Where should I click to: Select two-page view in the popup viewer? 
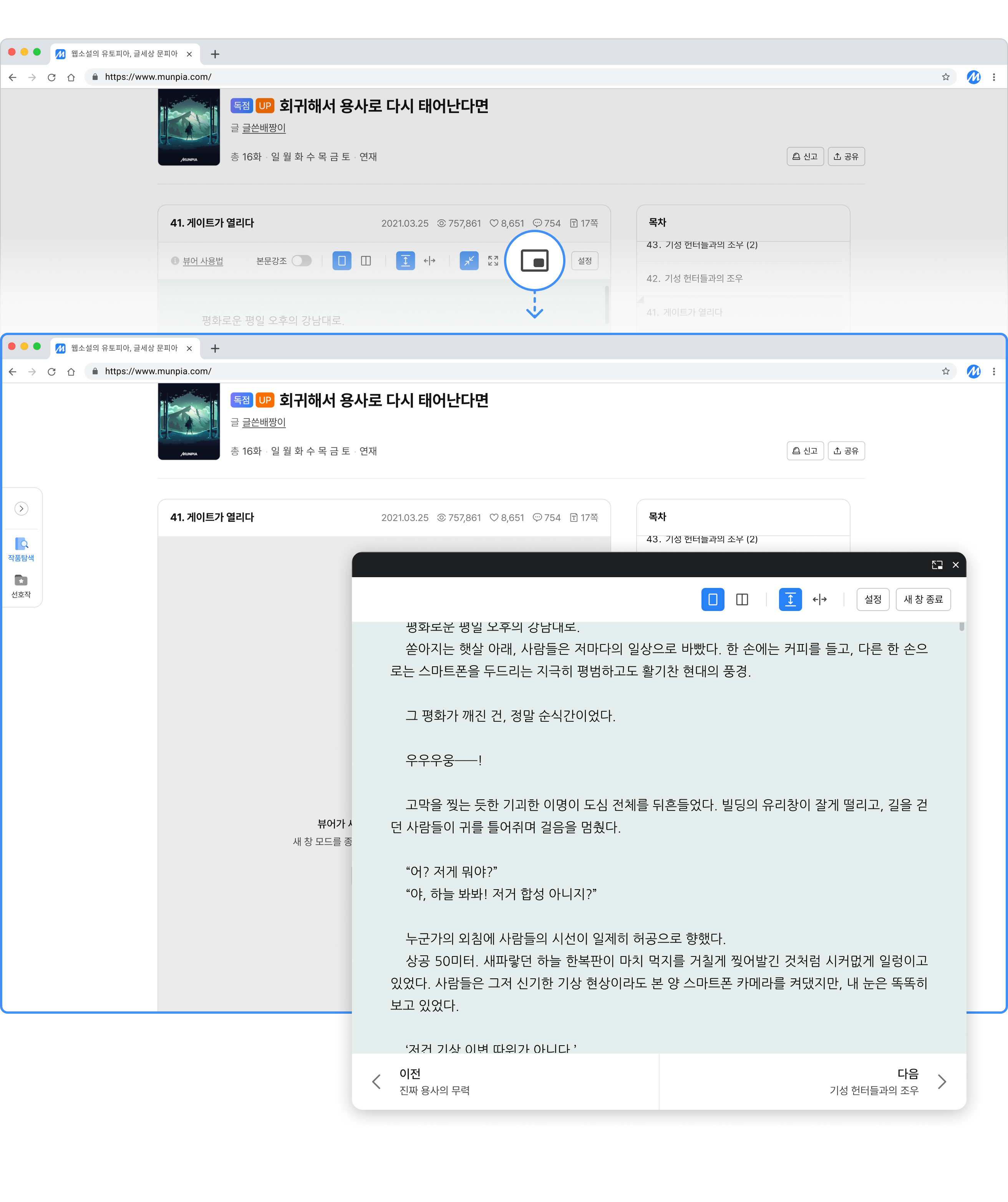pos(742,600)
